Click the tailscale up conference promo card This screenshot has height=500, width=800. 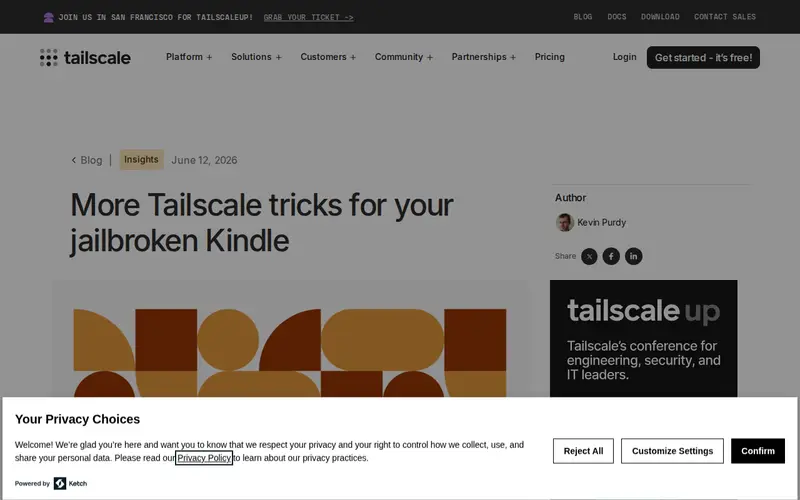point(643,338)
